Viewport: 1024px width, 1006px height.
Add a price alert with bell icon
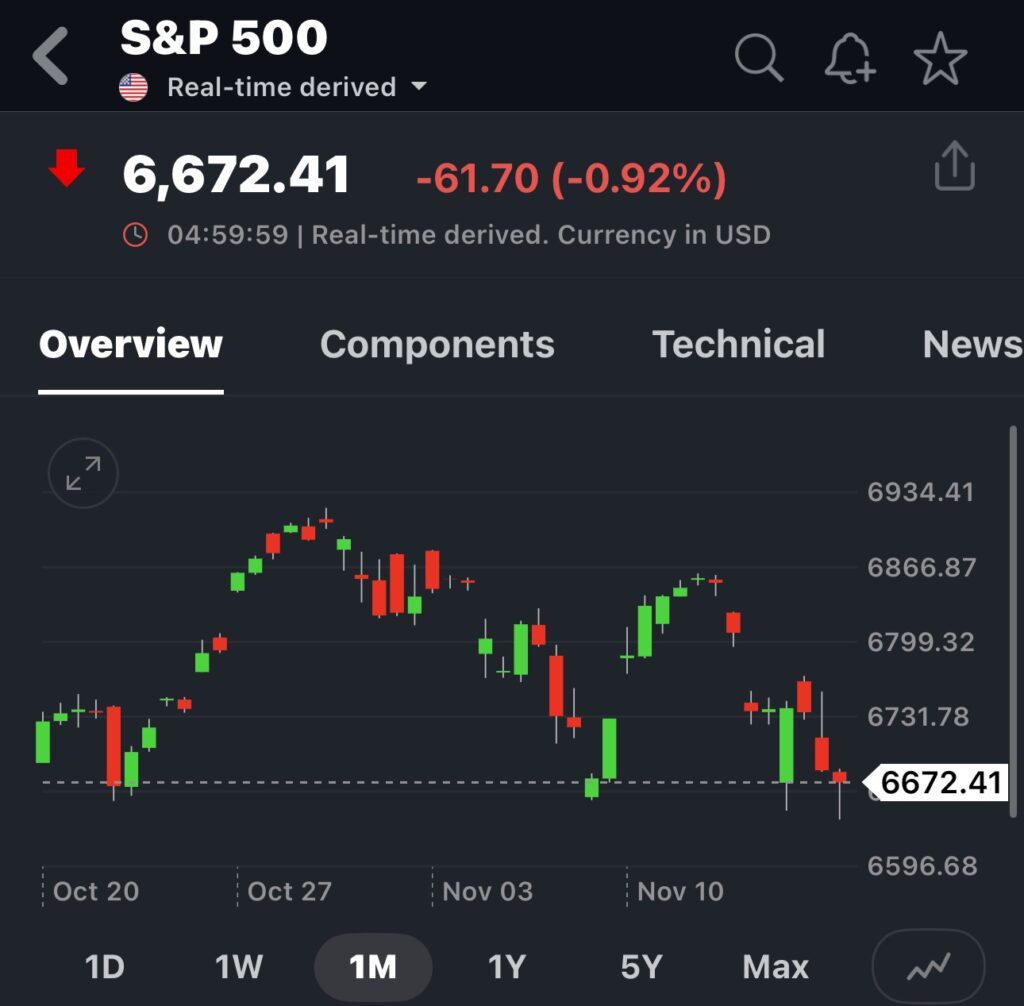click(x=850, y=59)
